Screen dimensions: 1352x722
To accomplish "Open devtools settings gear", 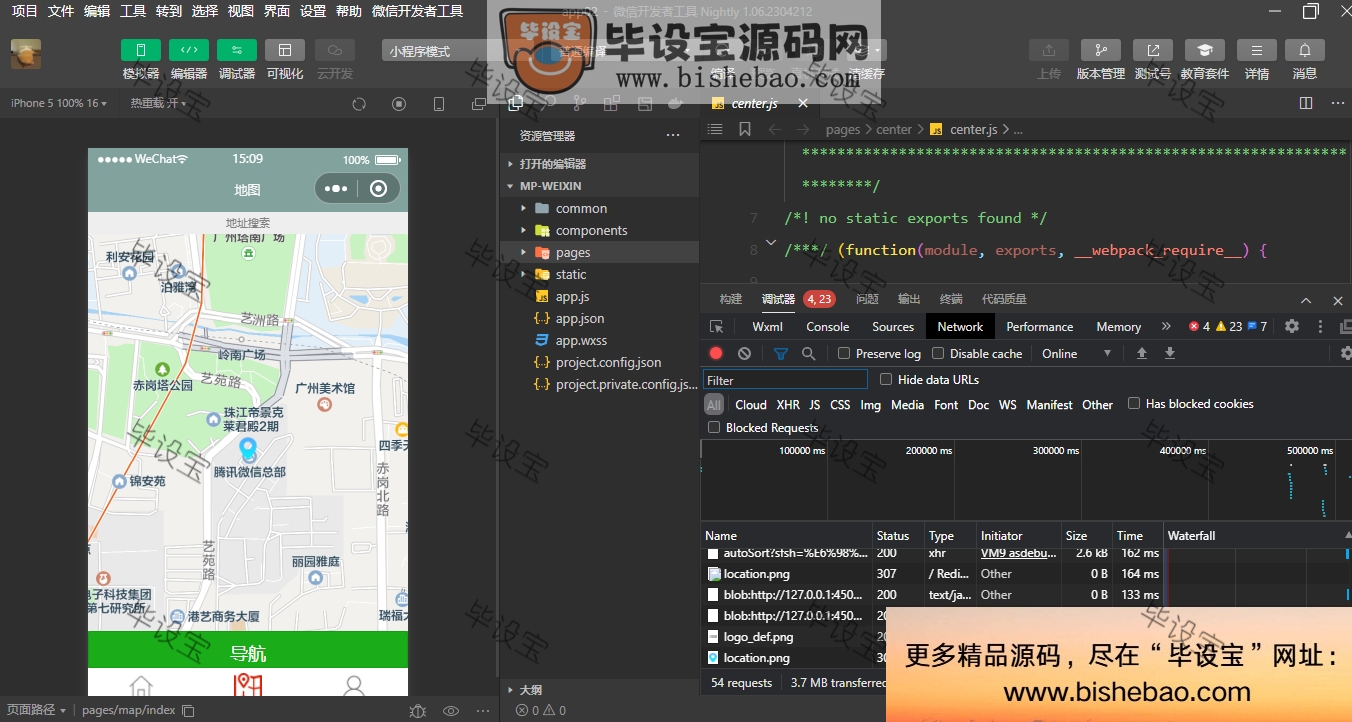I will (x=1292, y=326).
